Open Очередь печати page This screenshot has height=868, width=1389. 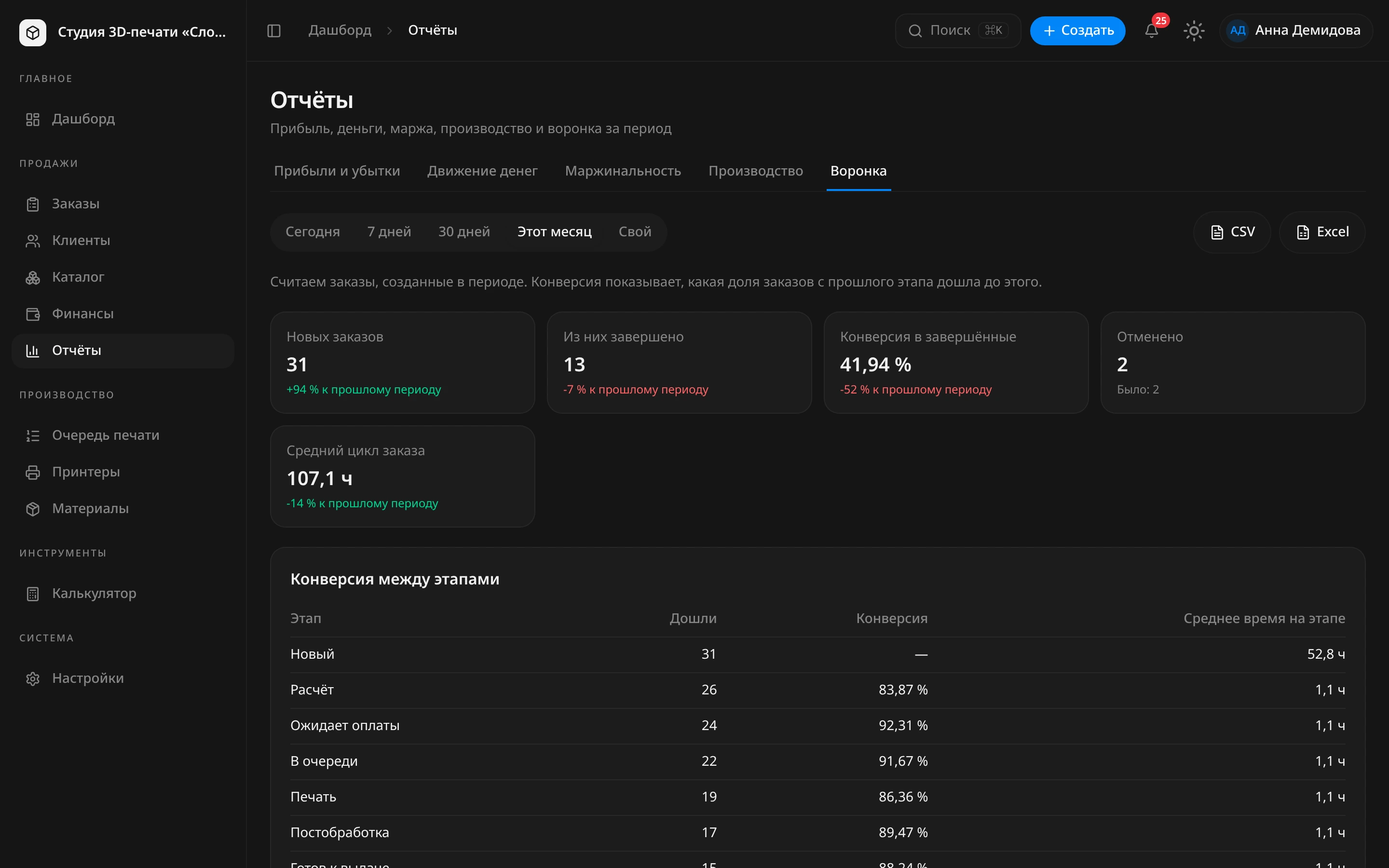(123, 436)
